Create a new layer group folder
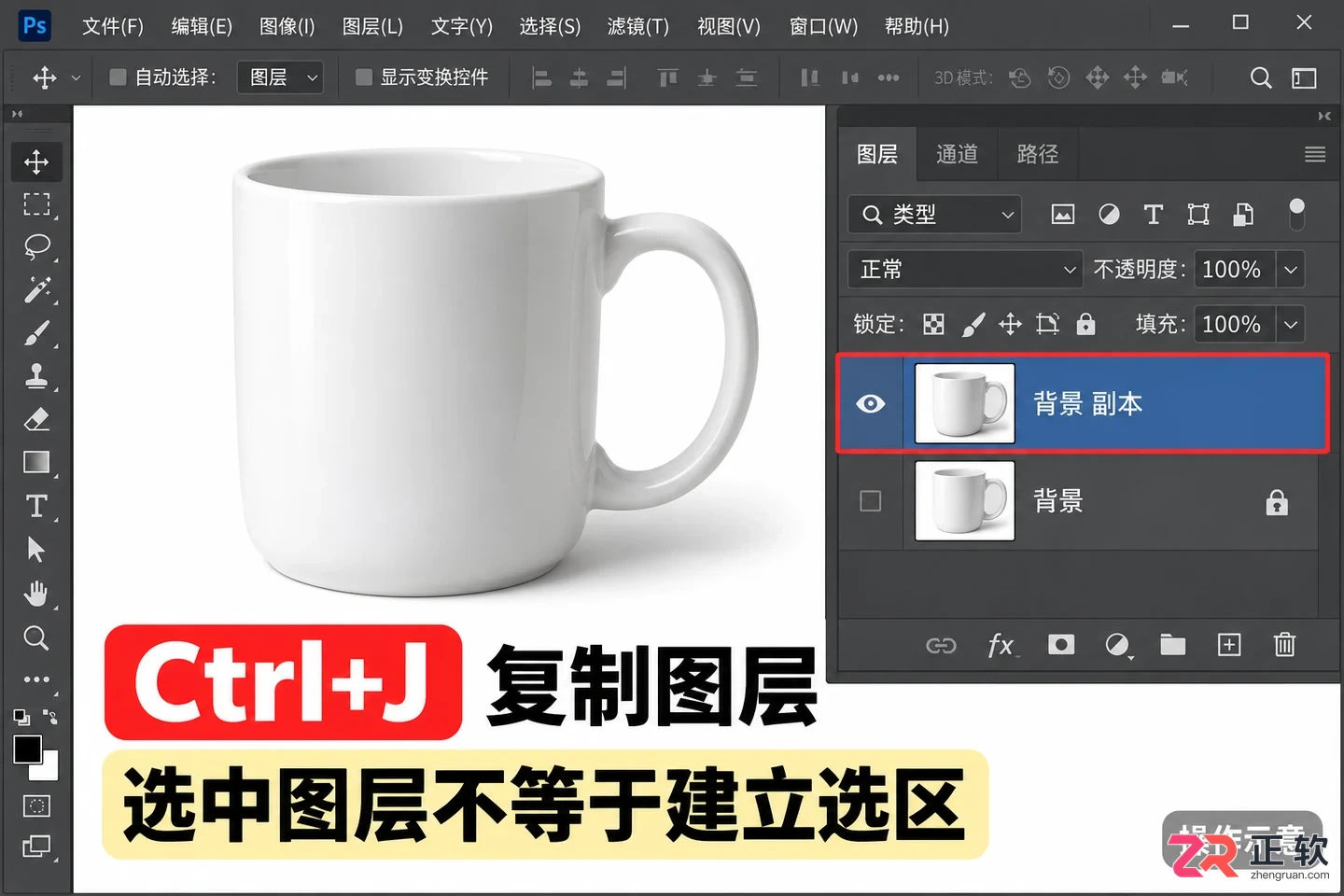Image resolution: width=1344 pixels, height=896 pixels. tap(1173, 645)
